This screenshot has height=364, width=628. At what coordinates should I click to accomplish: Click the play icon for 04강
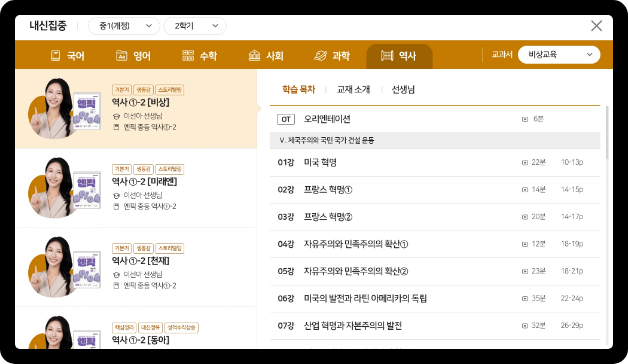pos(525,244)
